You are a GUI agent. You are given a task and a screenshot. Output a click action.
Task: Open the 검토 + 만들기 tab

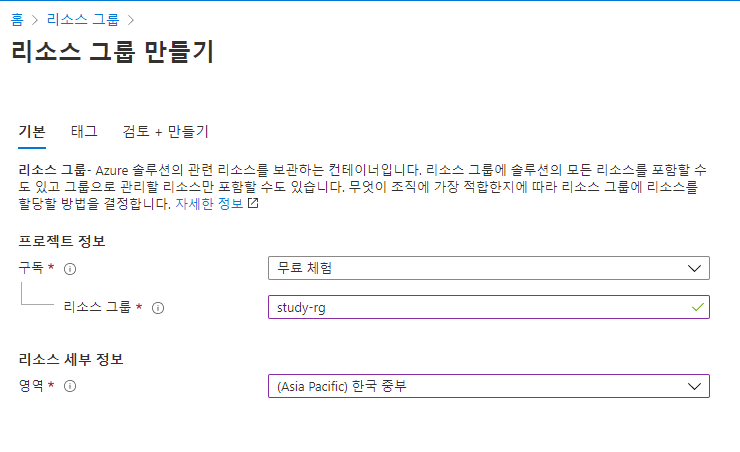(x=165, y=131)
